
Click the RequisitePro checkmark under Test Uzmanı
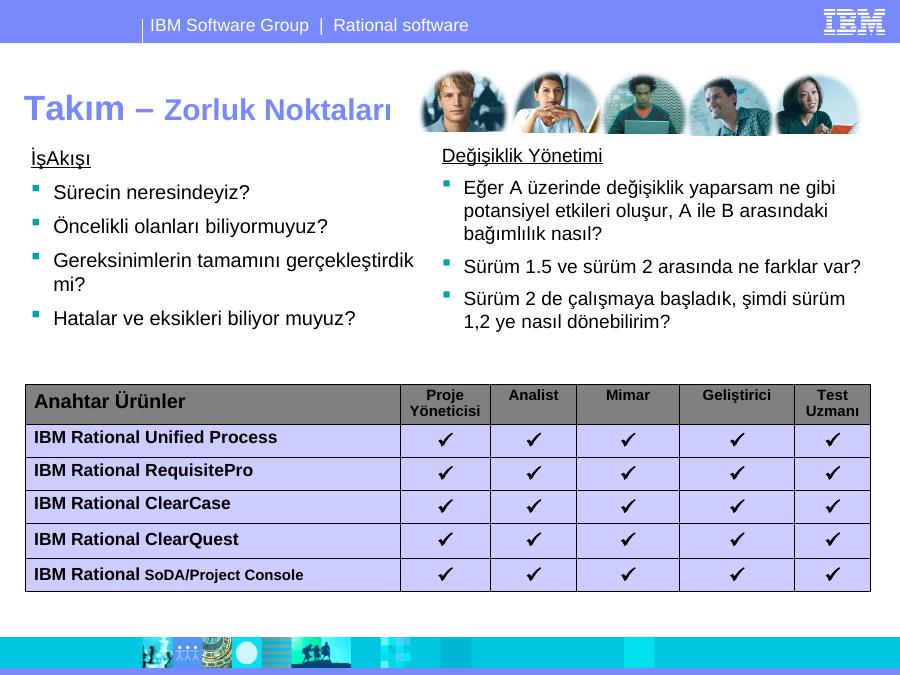[x=833, y=473]
